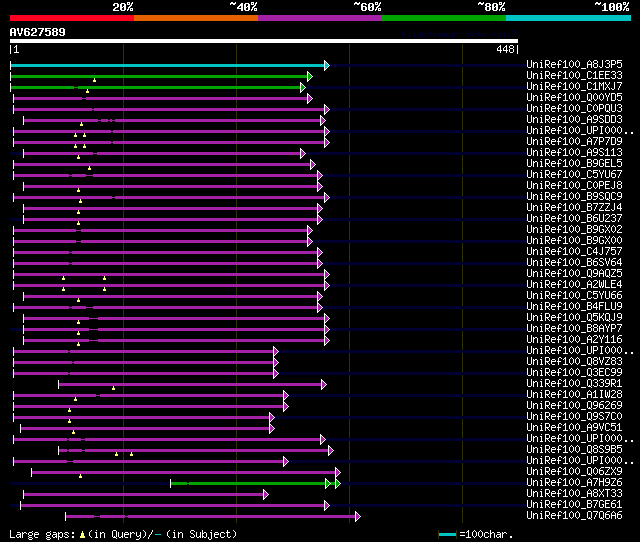Select the UniRef100_Q5KQJ9 label

coord(574,318)
